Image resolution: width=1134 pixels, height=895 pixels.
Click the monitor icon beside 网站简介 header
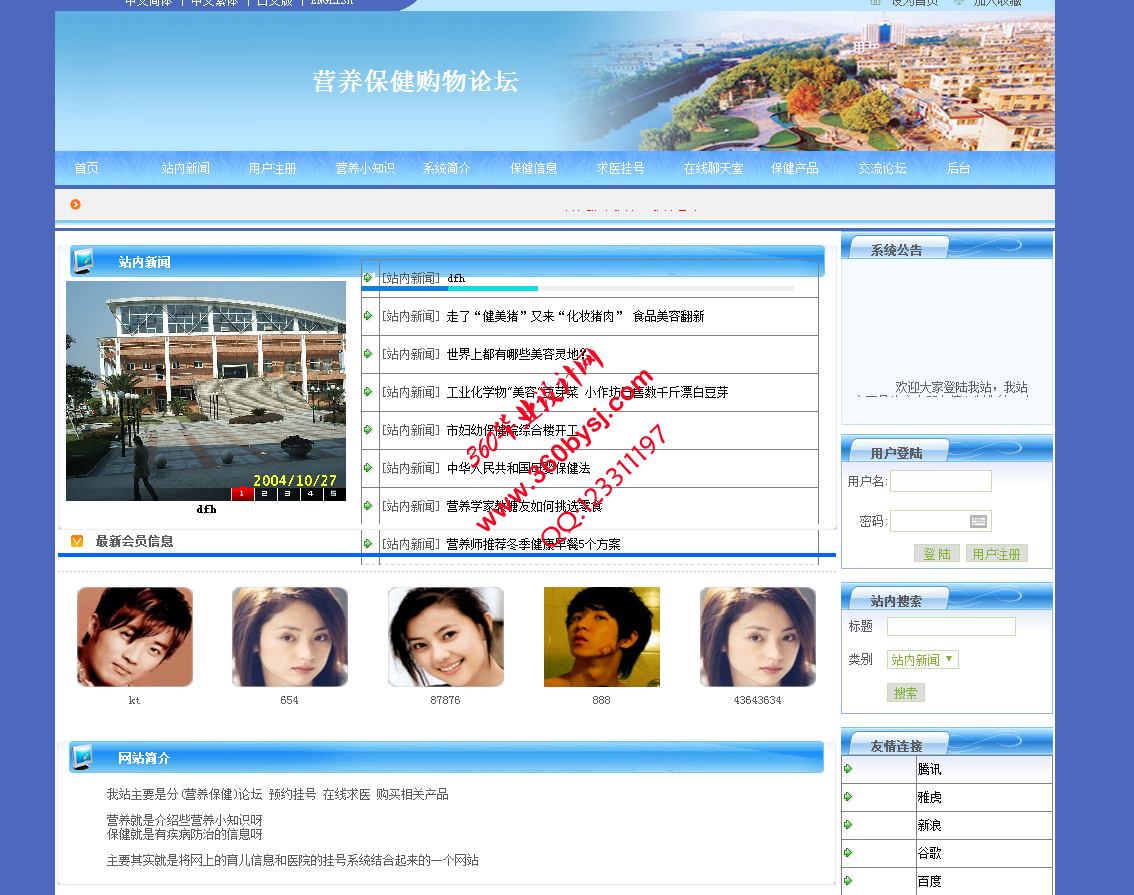82,757
